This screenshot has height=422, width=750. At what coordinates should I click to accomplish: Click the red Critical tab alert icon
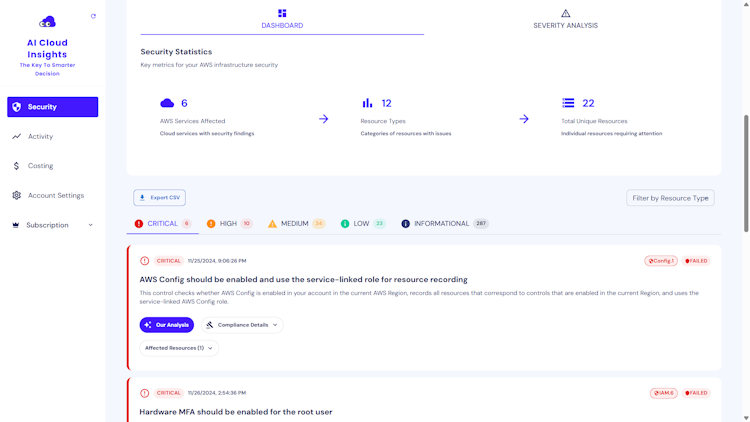click(x=139, y=223)
